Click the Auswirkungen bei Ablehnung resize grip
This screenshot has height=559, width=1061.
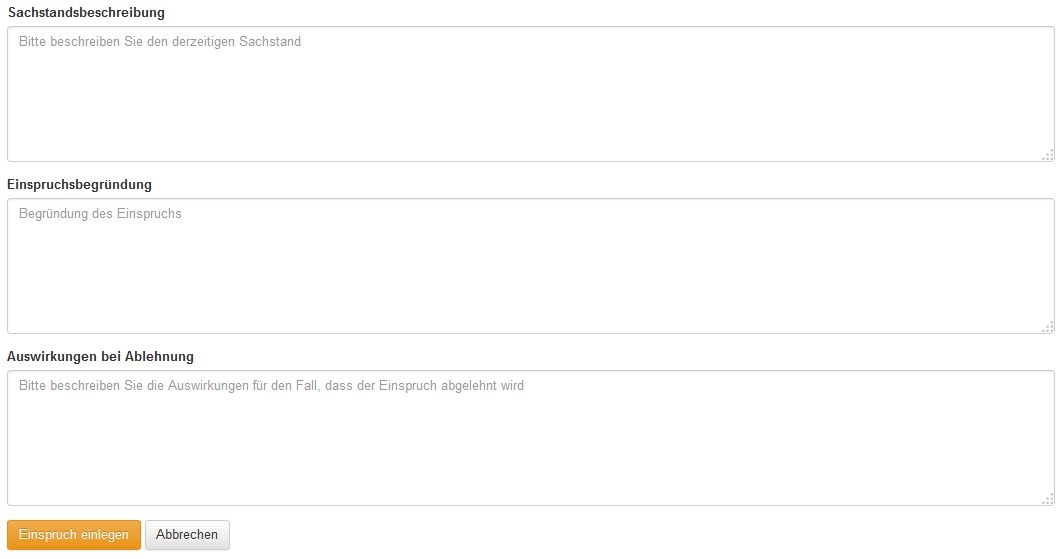point(1047,498)
